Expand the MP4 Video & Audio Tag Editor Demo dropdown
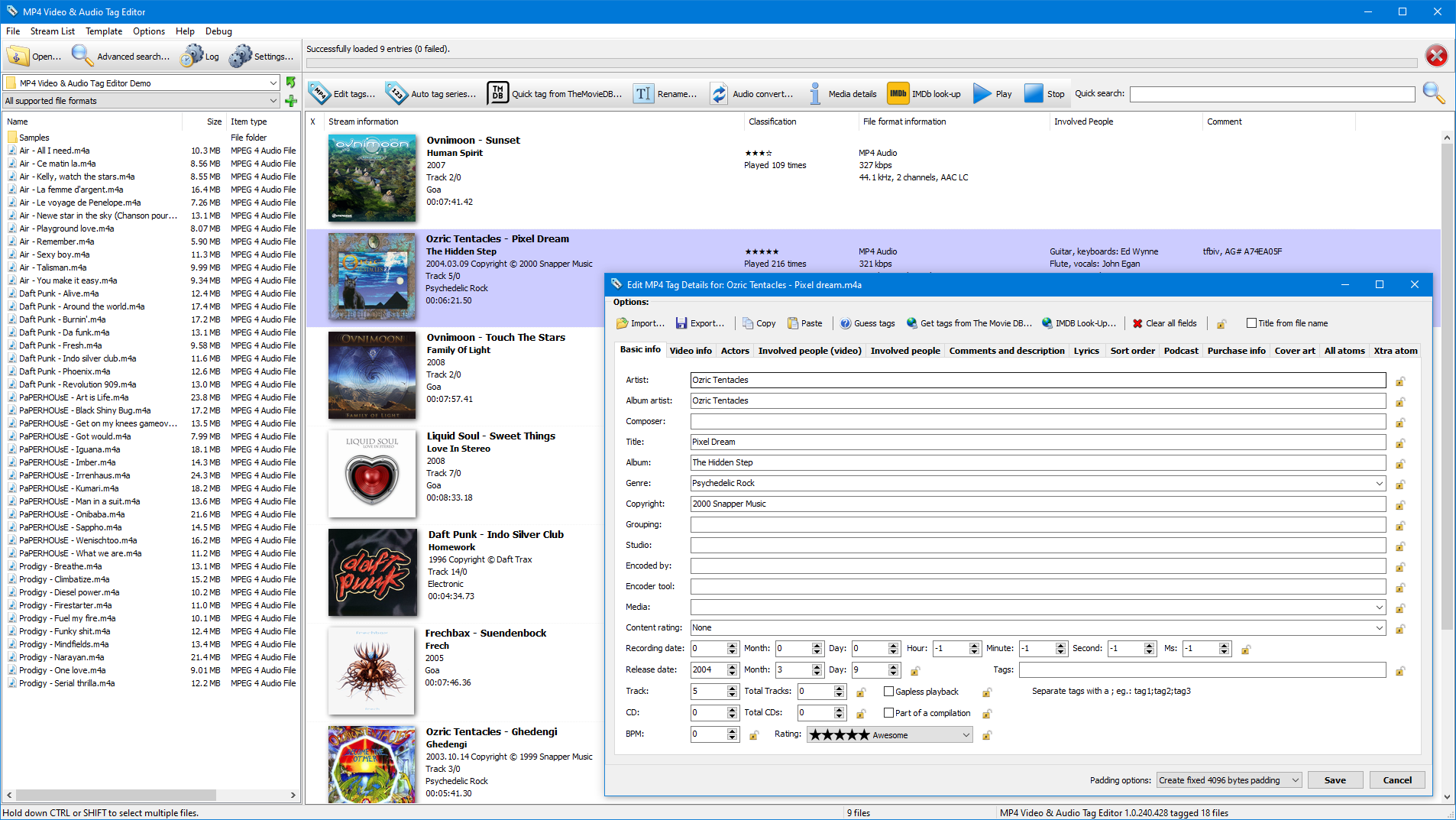 [273, 83]
